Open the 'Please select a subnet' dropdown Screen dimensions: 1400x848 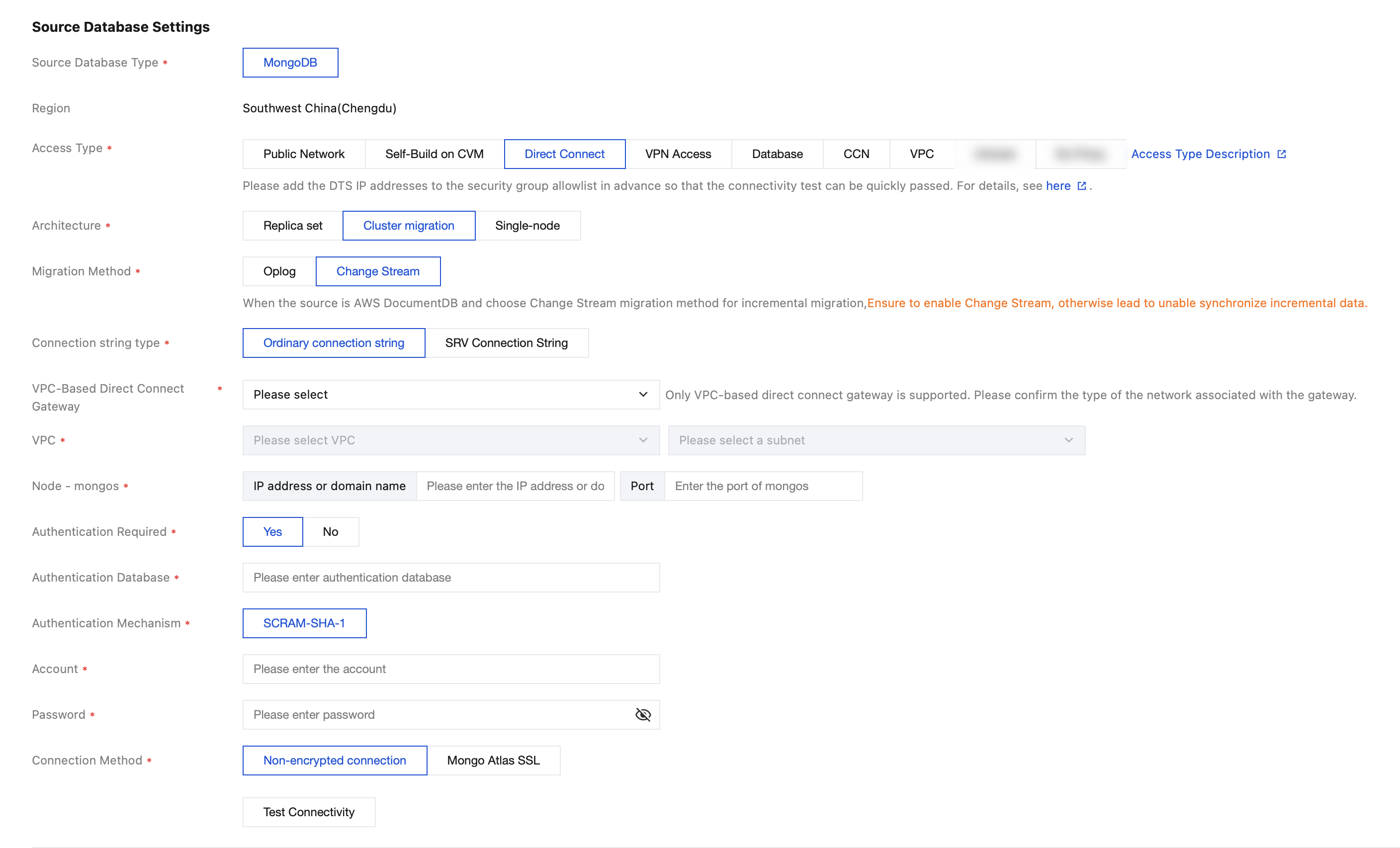(x=876, y=440)
